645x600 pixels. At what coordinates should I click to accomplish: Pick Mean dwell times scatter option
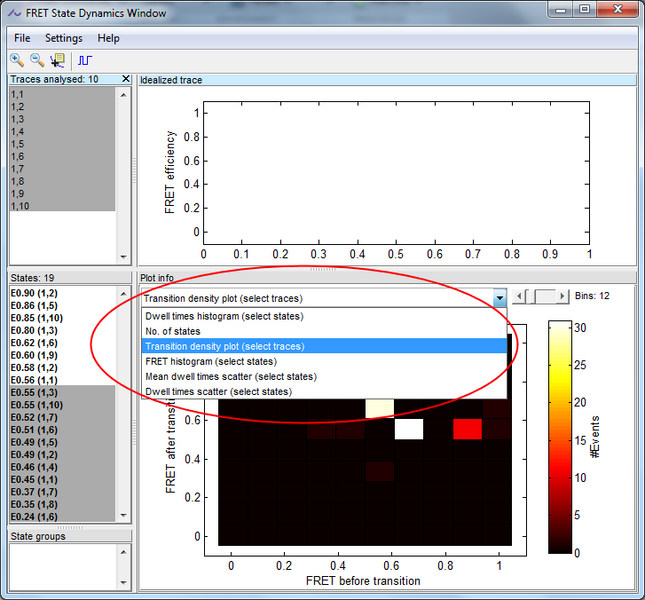(230, 377)
